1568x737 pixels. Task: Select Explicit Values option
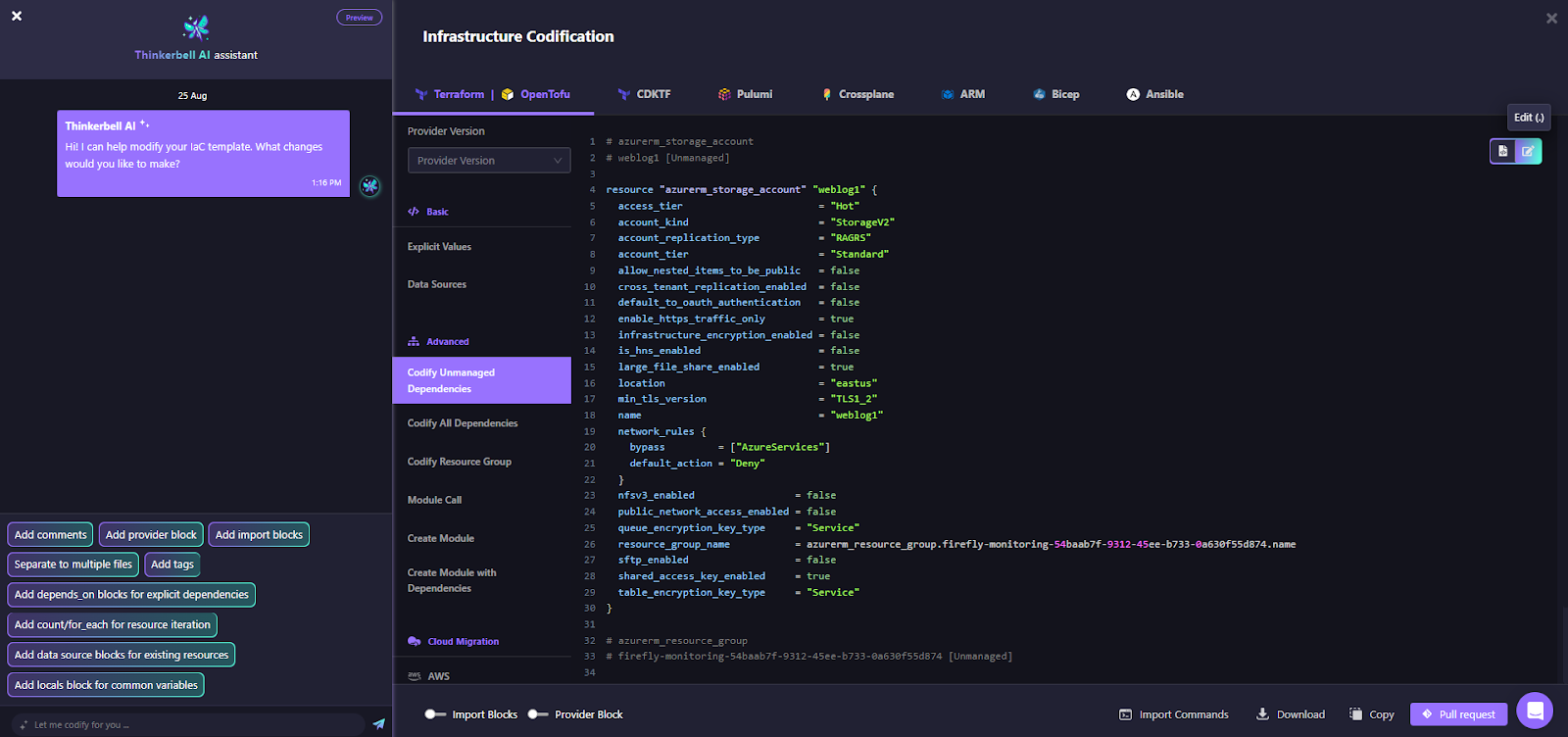[x=439, y=247]
